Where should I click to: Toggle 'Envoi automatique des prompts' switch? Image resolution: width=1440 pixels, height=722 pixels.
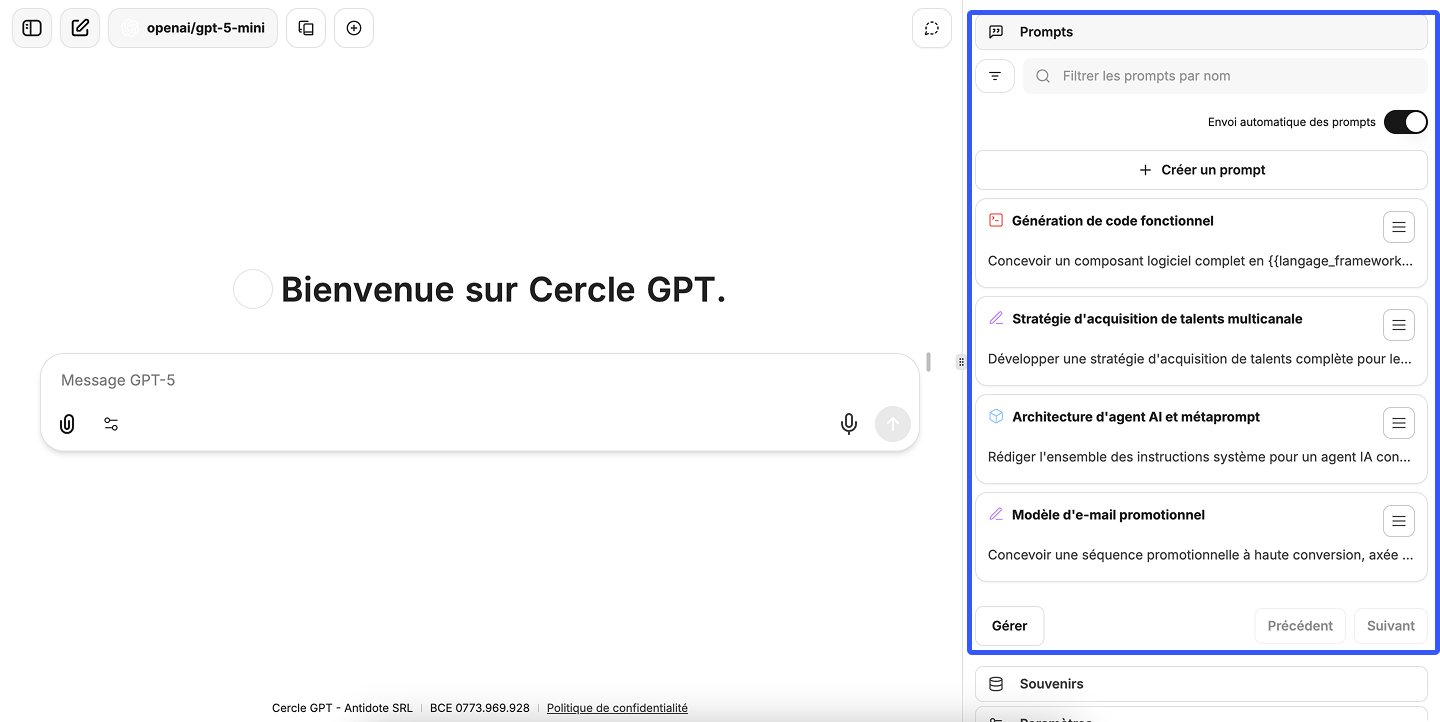click(x=1405, y=122)
